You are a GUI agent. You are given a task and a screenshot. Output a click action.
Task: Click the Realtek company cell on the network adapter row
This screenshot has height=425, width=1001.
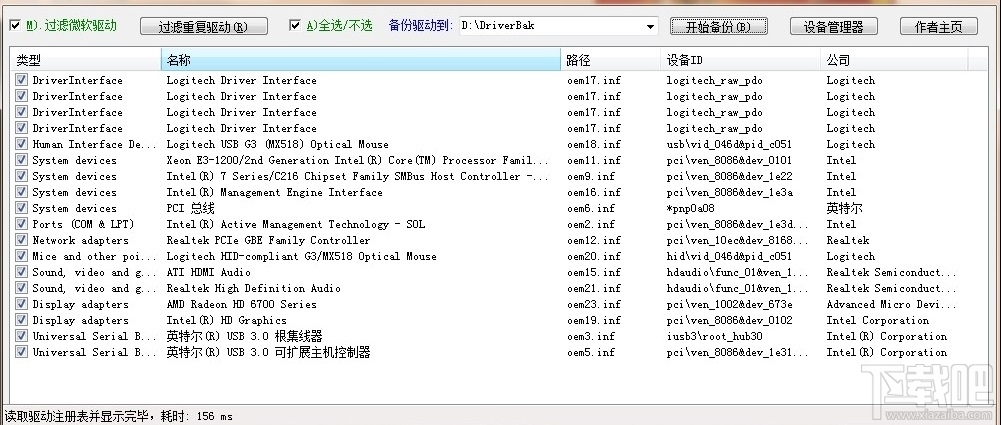point(848,240)
